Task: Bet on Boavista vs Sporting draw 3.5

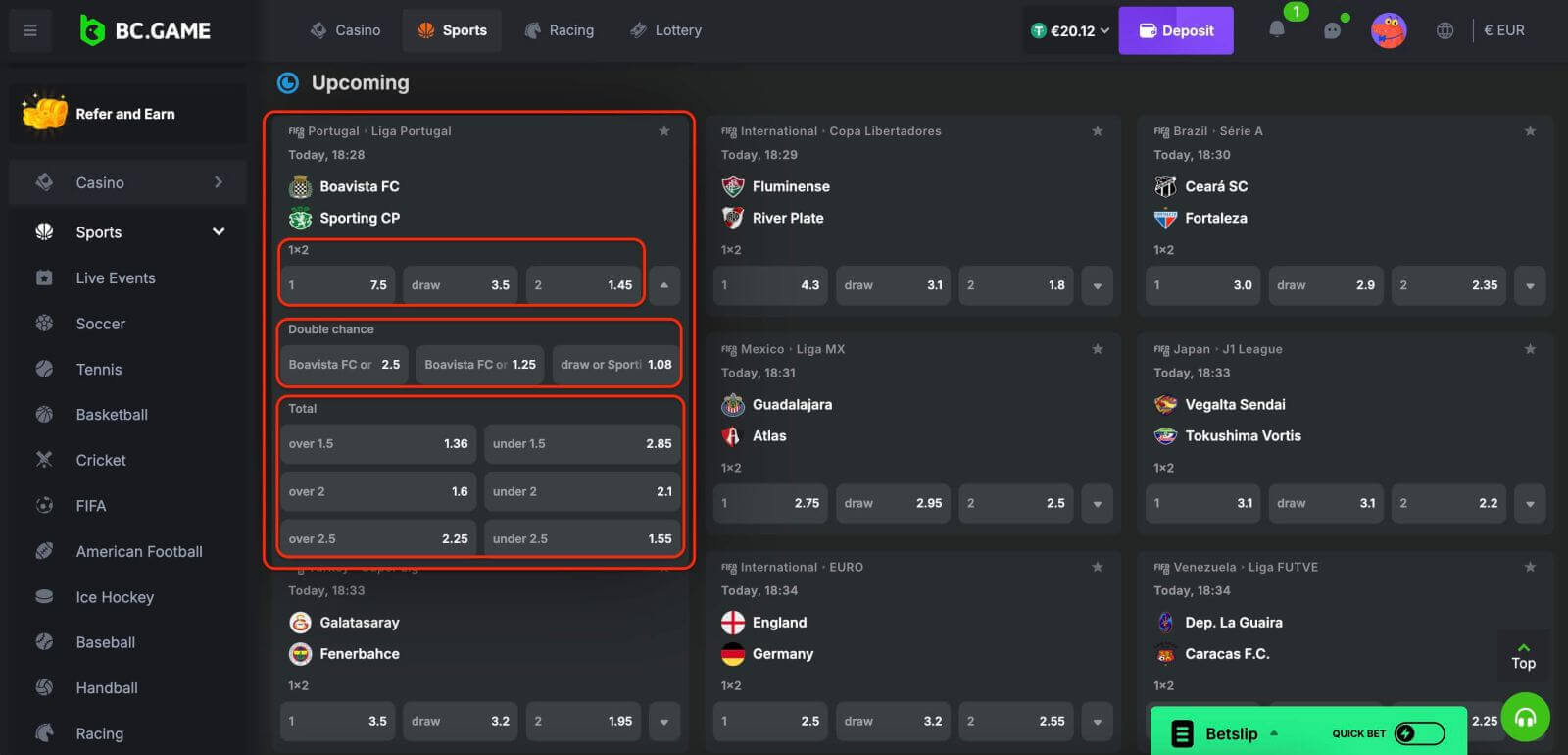Action: click(461, 285)
